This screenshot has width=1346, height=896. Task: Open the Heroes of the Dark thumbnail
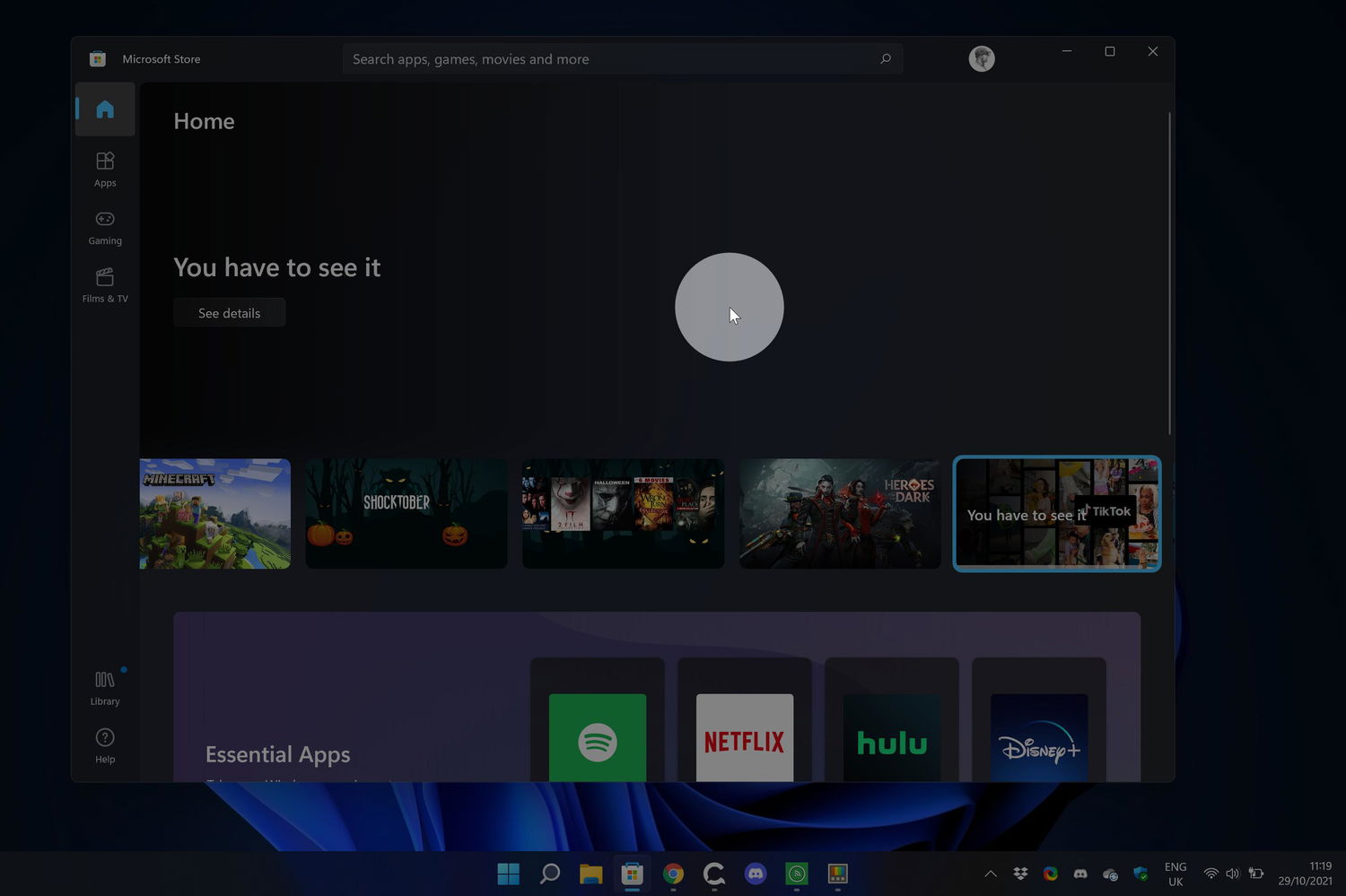click(840, 514)
